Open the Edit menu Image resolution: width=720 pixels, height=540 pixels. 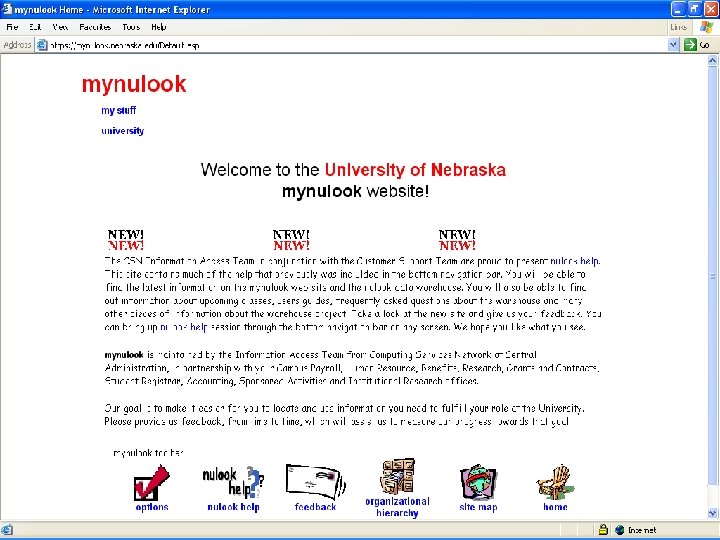(35, 27)
